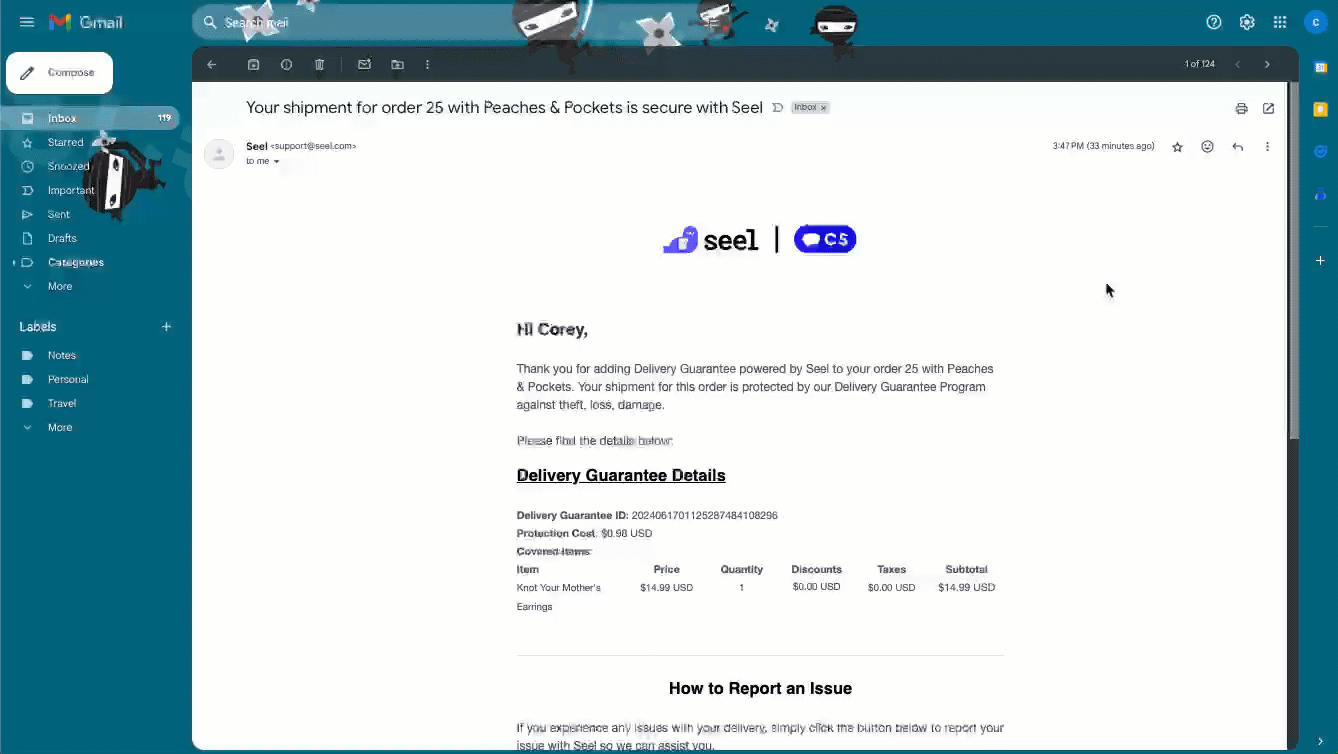The image size is (1338, 754).
Task: Open Google Keep side panel icon
Action: [1320, 109]
